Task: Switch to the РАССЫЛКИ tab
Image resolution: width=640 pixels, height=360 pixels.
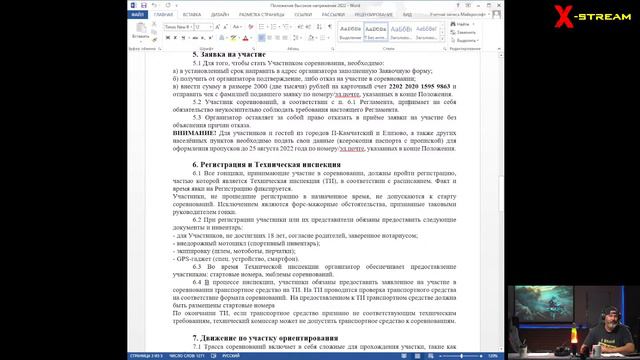Action: pyautogui.click(x=333, y=14)
